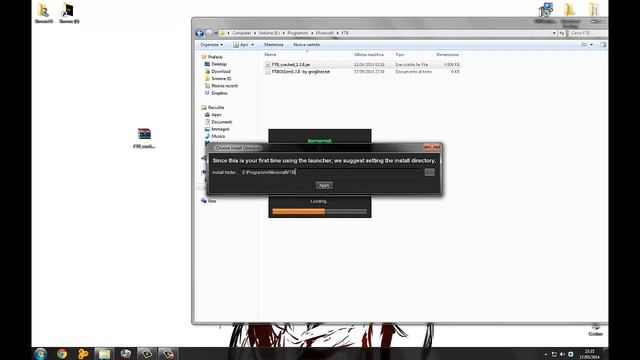Sort files by Dimensione column
This screenshot has height=360, width=640.
(x=447, y=54)
